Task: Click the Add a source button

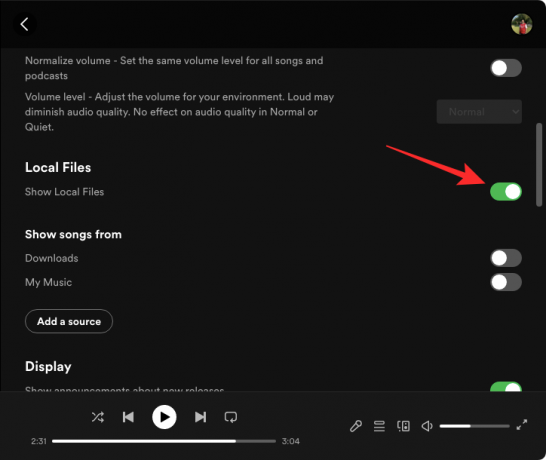Action: tap(69, 321)
